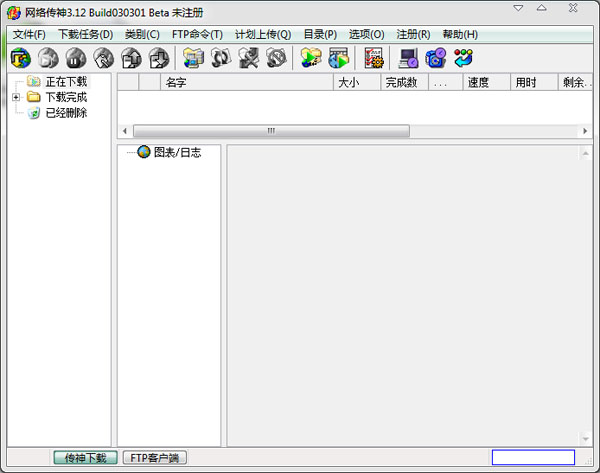
Task: Select the 正在下载 tree item
Action: click(65, 81)
